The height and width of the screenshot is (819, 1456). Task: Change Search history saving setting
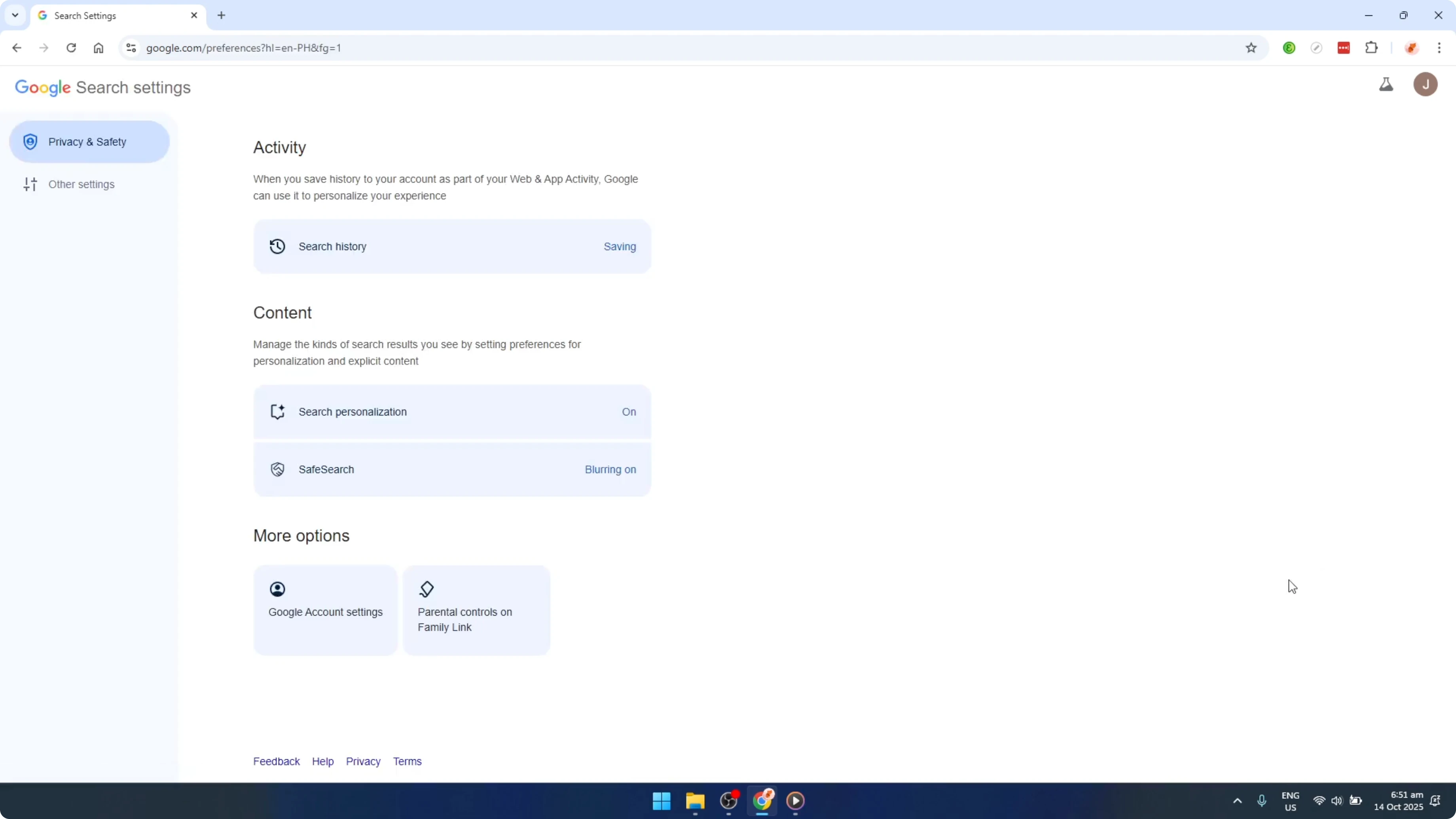coord(452,246)
